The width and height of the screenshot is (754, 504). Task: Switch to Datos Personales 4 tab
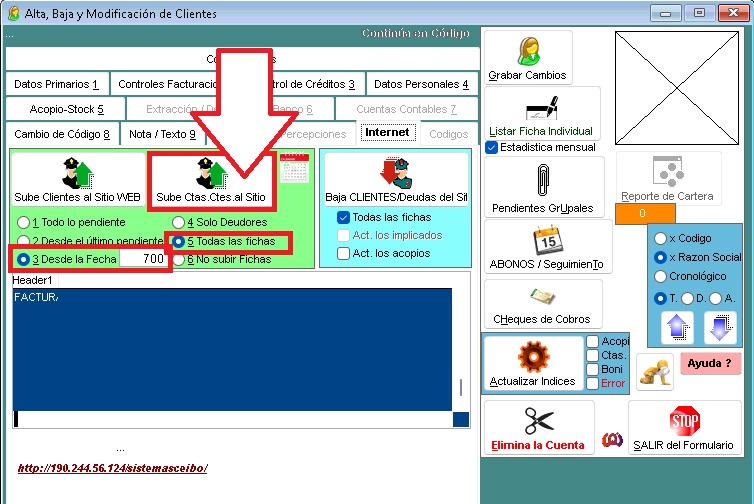pyautogui.click(x=421, y=84)
